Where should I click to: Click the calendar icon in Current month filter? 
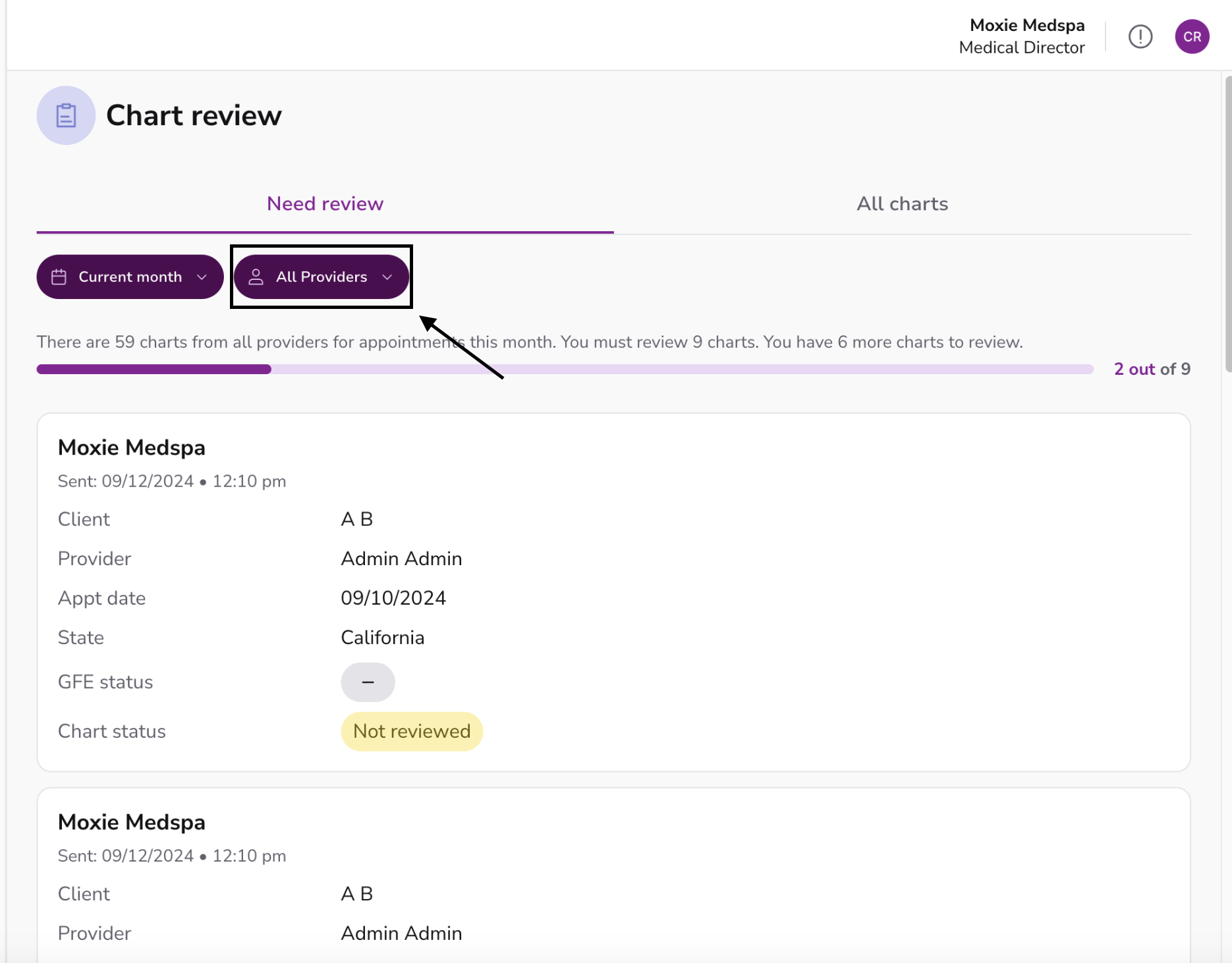pyautogui.click(x=59, y=277)
